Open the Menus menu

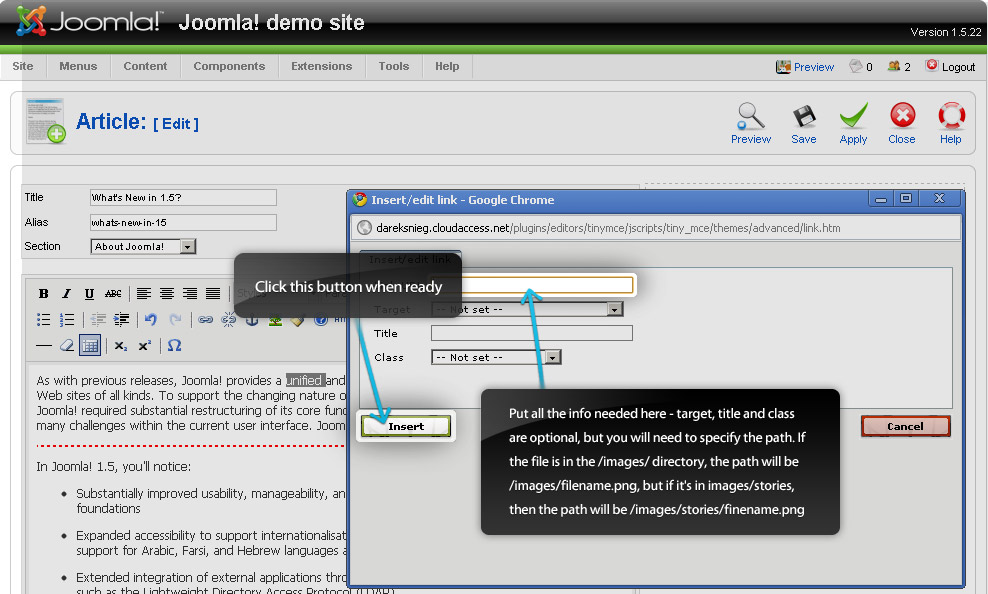(78, 66)
